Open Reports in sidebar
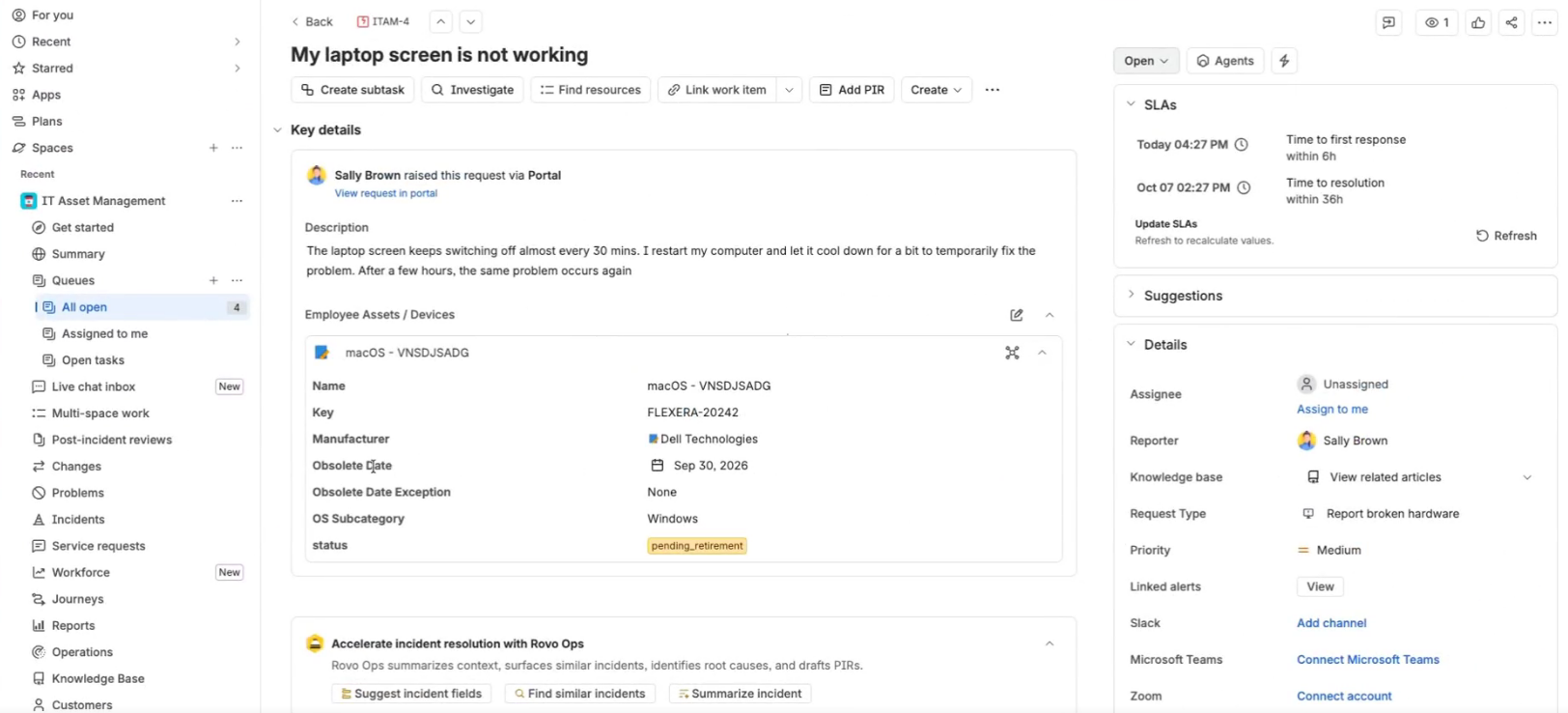The width and height of the screenshot is (1568, 713). (x=73, y=626)
